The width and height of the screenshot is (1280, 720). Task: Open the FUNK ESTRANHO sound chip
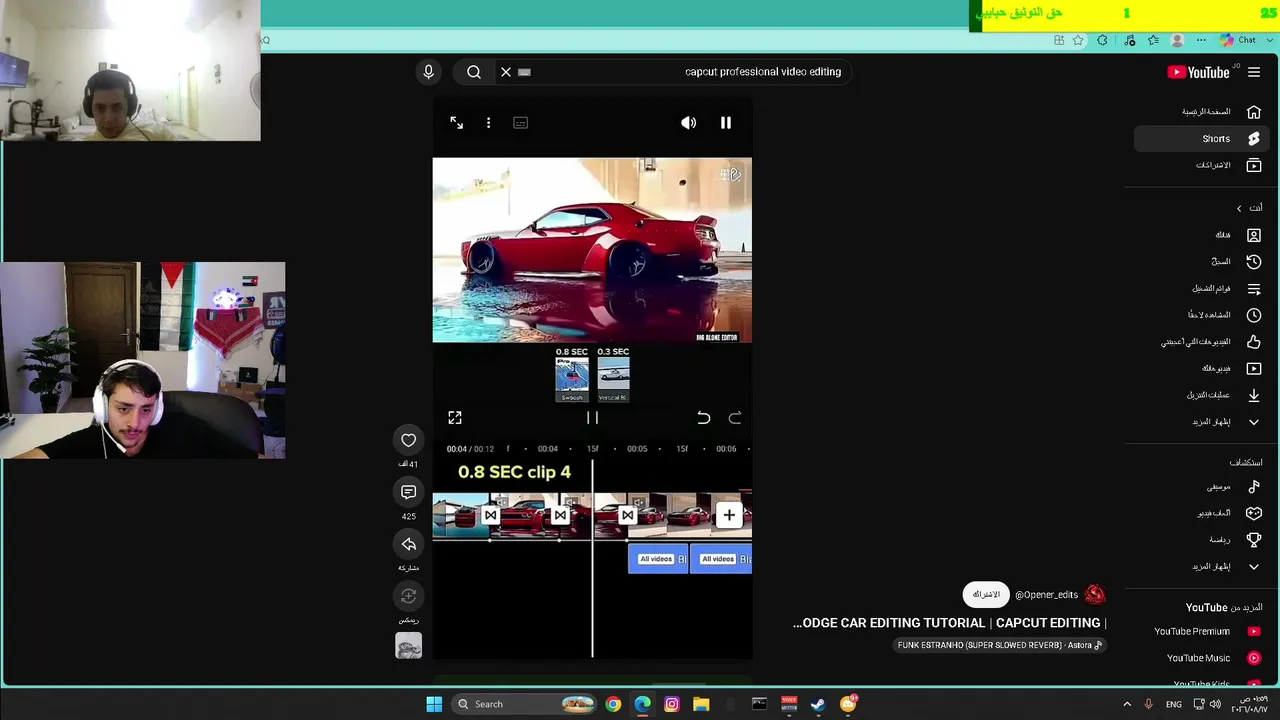pyautogui.click(x=1000, y=645)
